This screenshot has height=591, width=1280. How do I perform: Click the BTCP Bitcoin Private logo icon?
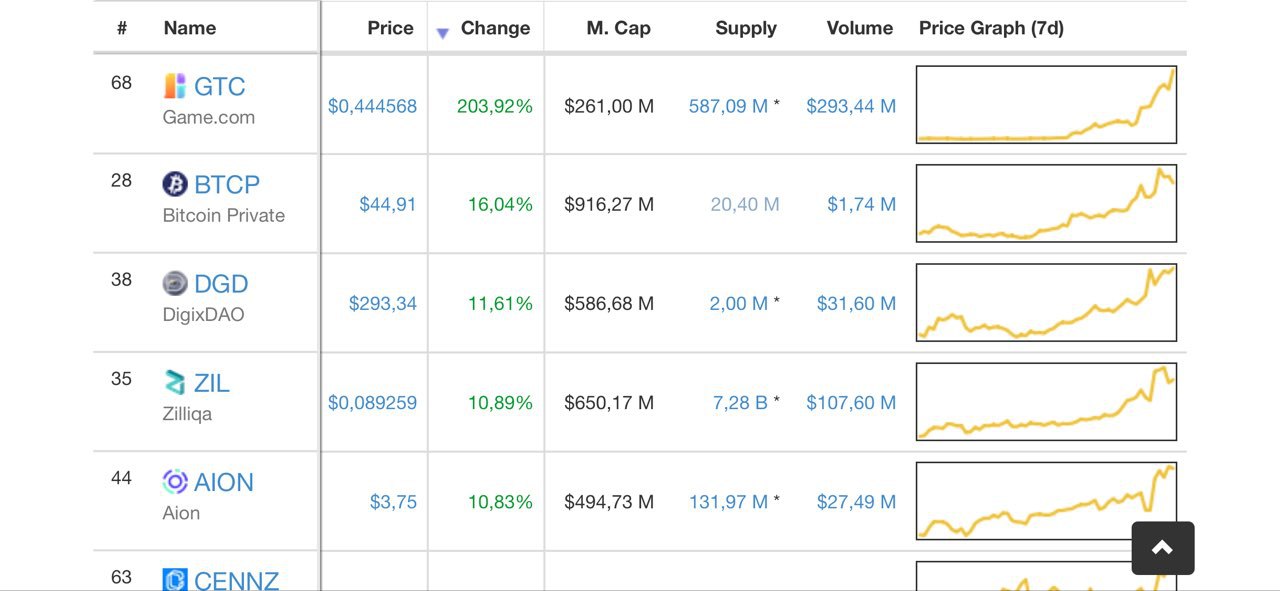coord(175,184)
